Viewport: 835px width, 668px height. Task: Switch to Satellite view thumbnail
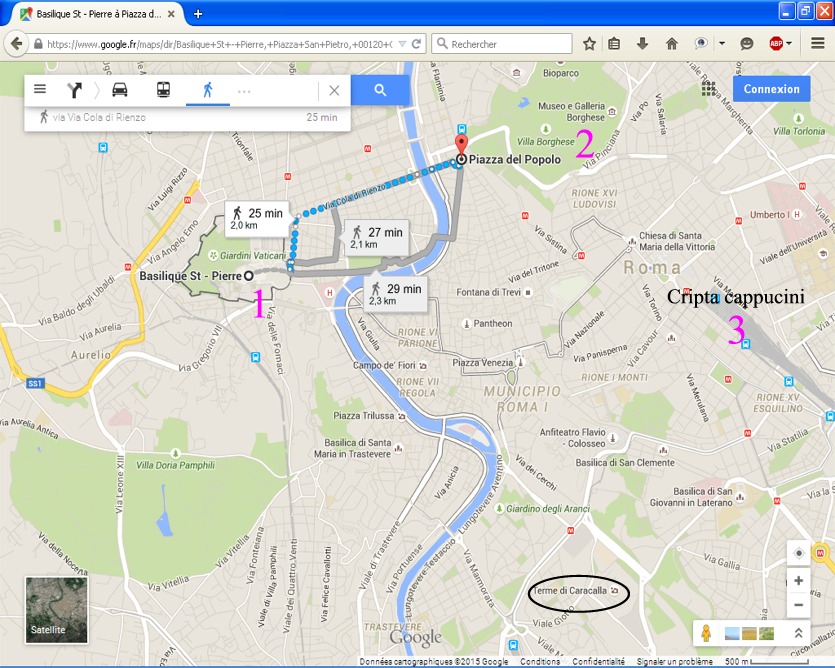pyautogui.click(x=56, y=610)
